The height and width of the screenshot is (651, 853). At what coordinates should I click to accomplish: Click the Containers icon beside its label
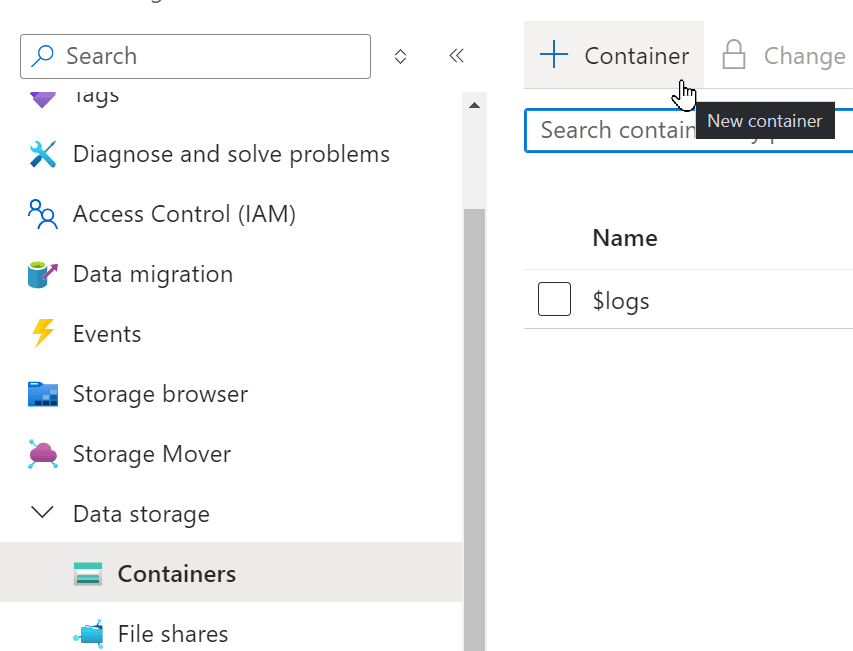88,573
